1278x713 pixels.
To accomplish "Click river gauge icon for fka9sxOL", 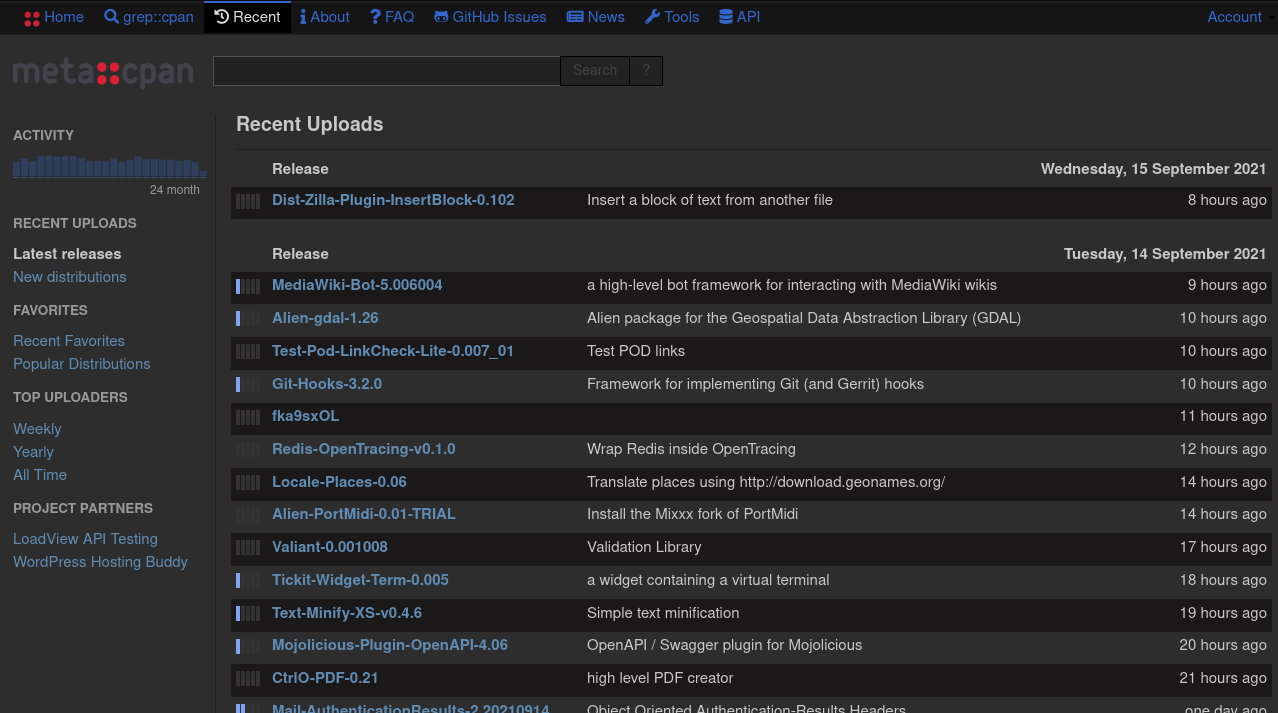I will click(x=248, y=417).
